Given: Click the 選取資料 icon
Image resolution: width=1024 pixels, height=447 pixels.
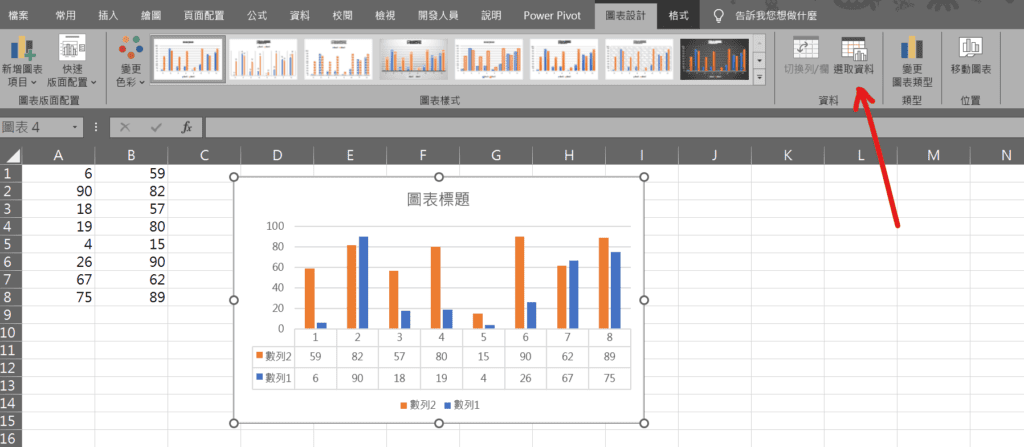Looking at the screenshot, I should (854, 50).
